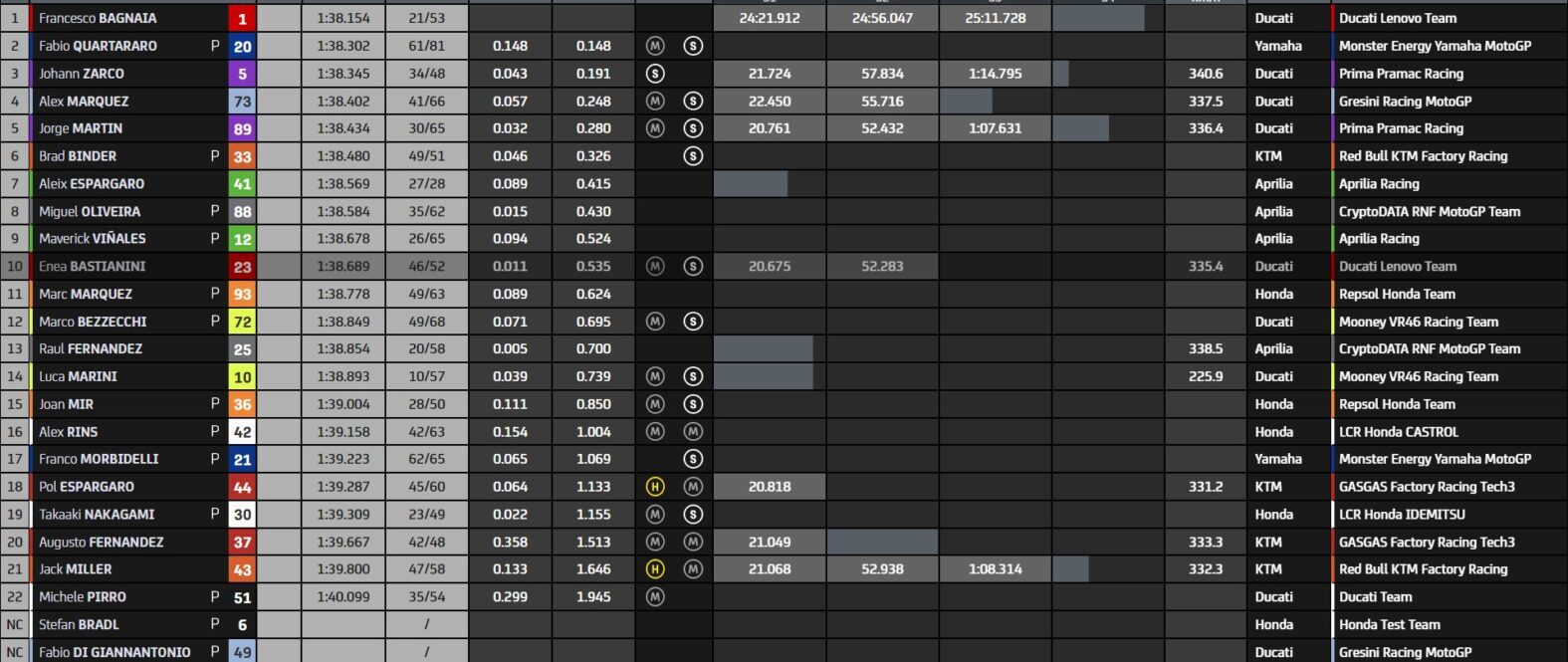Image resolution: width=1568 pixels, height=662 pixels.
Task: Select rider name Stefan BRADL
Action: 79,624
